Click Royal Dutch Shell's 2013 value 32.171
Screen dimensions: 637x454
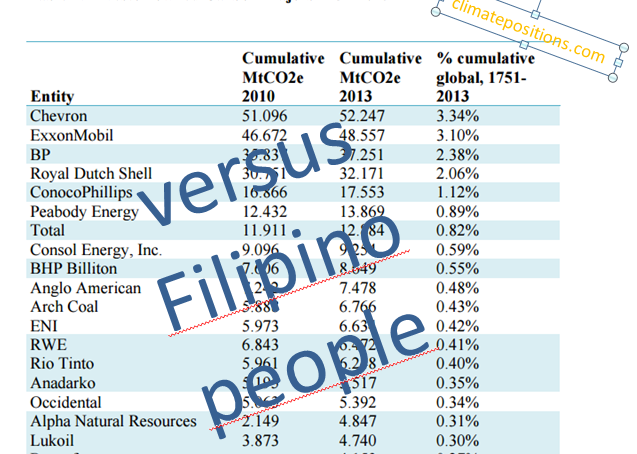click(362, 173)
